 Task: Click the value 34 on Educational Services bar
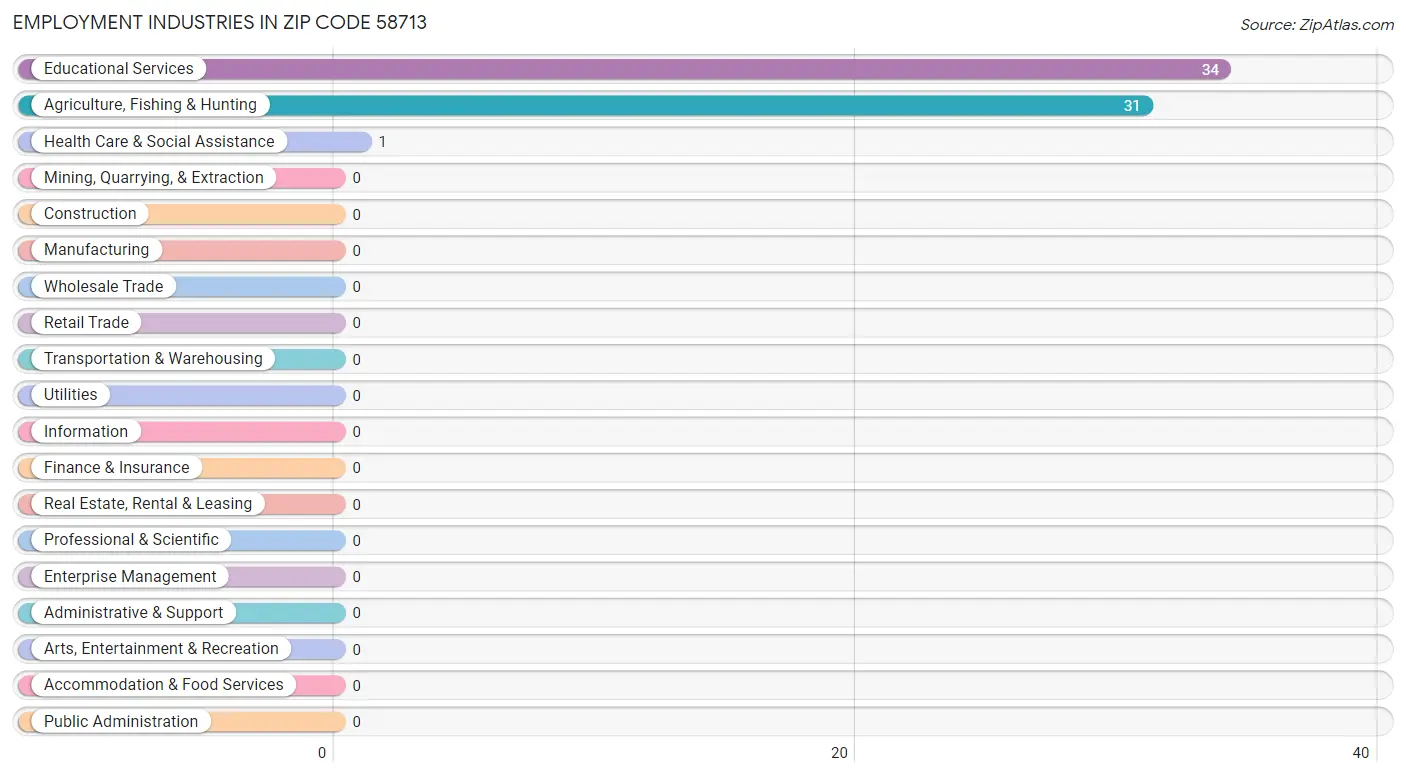pos(1210,70)
